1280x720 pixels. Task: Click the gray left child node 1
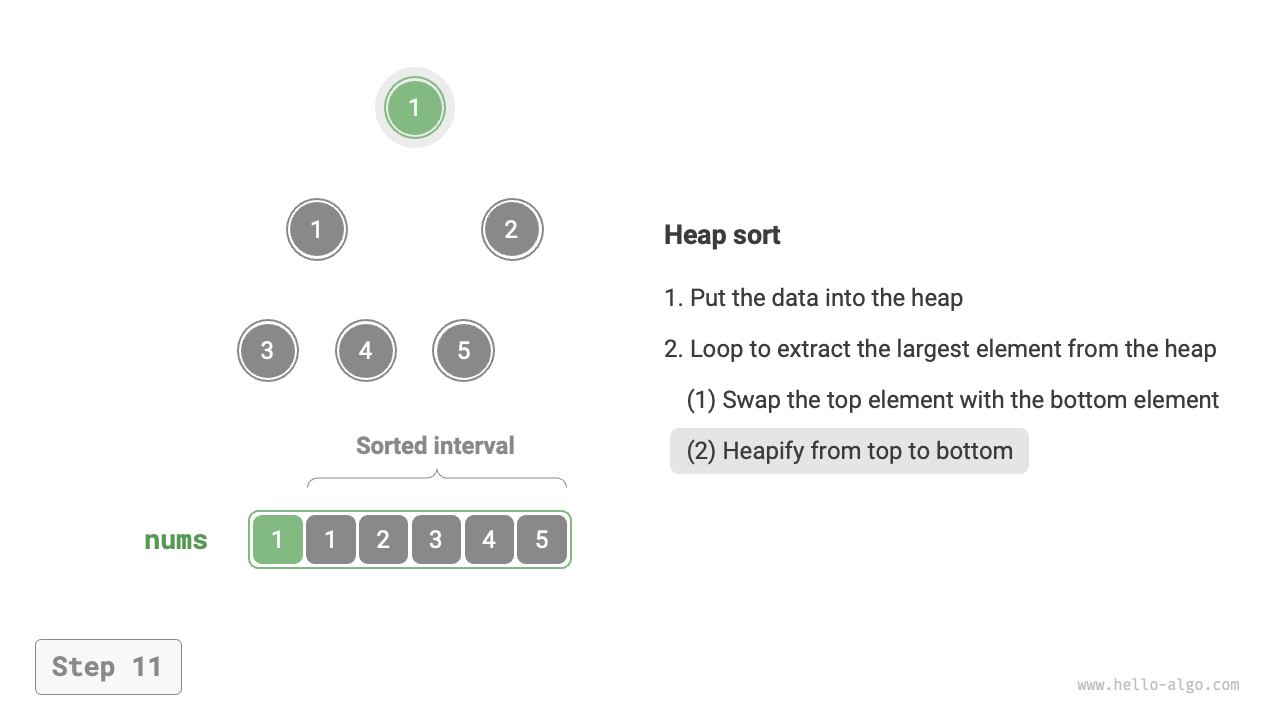click(x=316, y=230)
